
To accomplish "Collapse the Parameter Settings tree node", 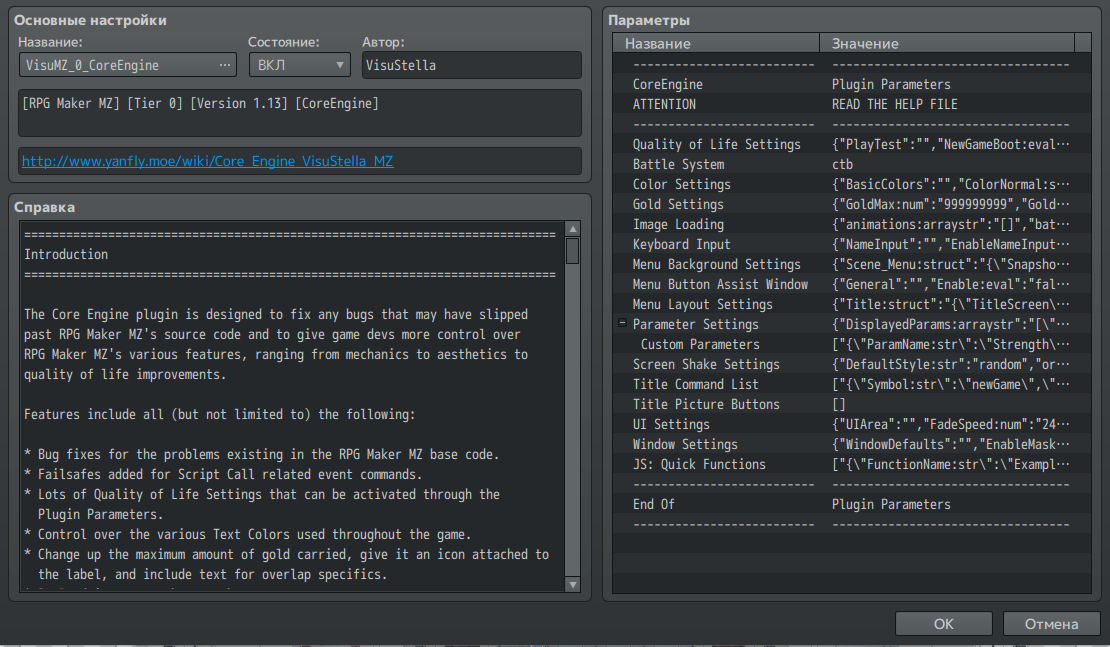I will tap(622, 323).
